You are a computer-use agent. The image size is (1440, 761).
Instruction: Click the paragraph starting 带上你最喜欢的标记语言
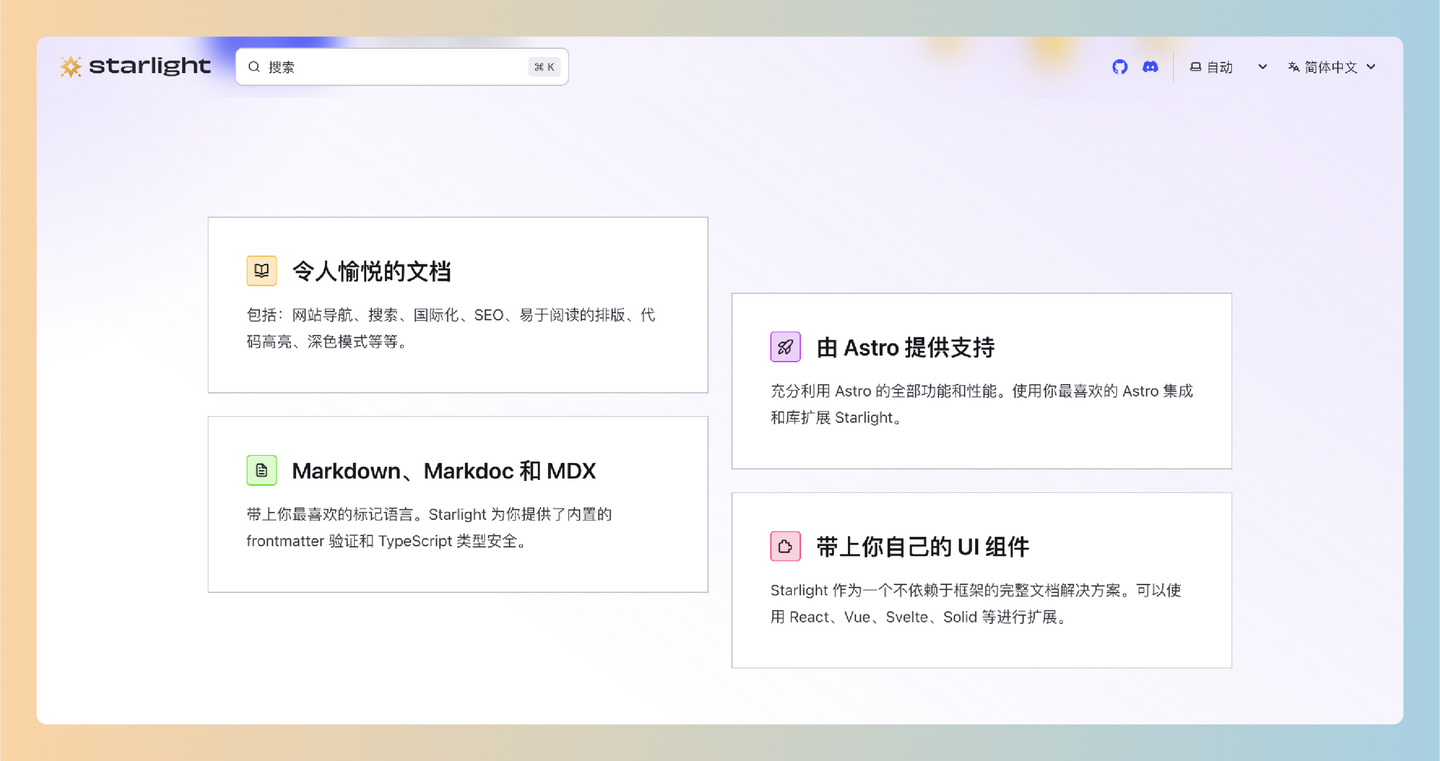click(429, 528)
